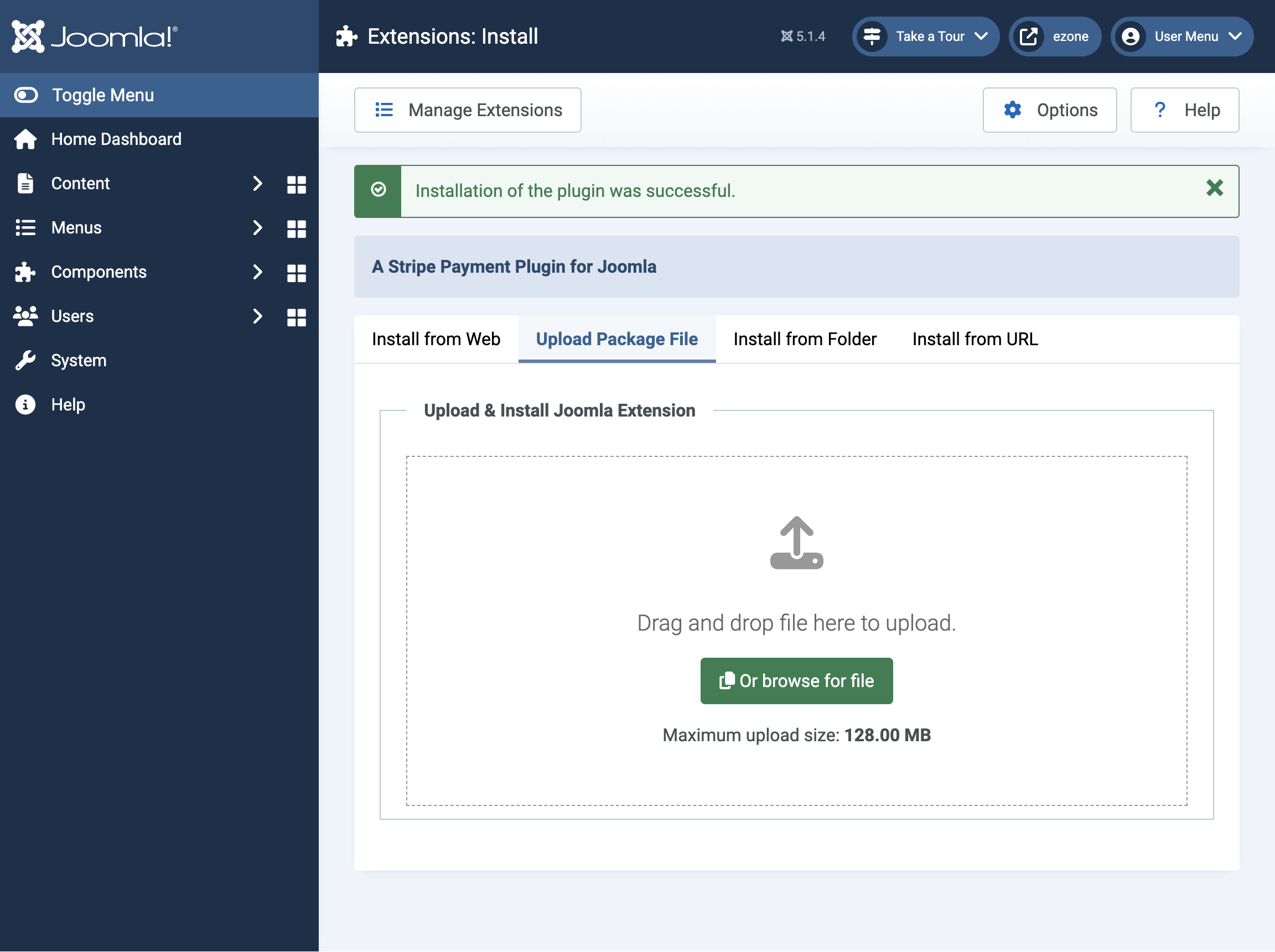Open the Users dashboard grid icon
Screen dimensions: 1275x952
point(296,316)
